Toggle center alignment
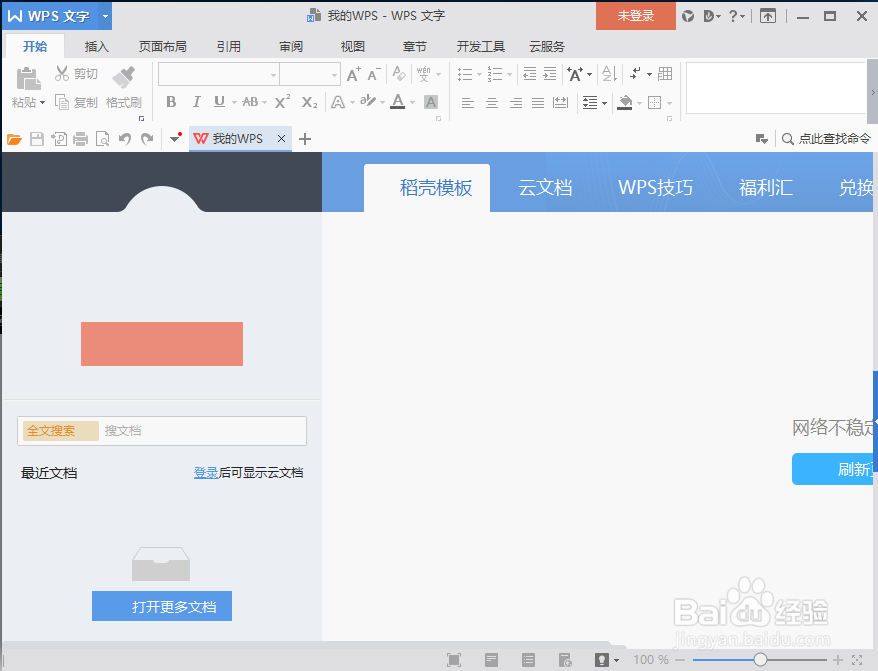Image resolution: width=878 pixels, height=671 pixels. coord(492,102)
